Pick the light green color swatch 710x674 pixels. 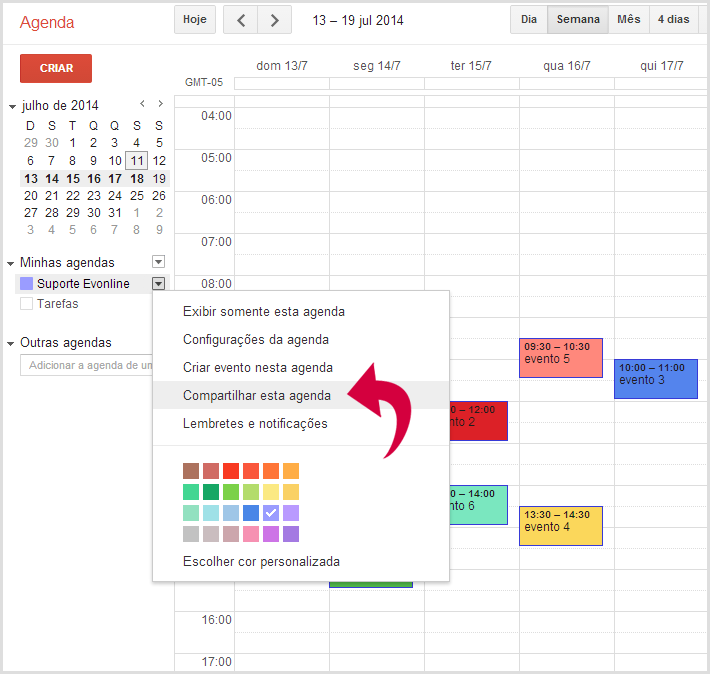pyautogui.click(x=251, y=492)
